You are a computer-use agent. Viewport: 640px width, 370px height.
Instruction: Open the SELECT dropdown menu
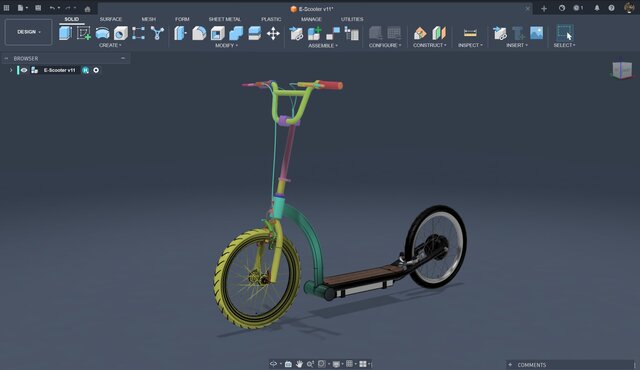point(564,45)
